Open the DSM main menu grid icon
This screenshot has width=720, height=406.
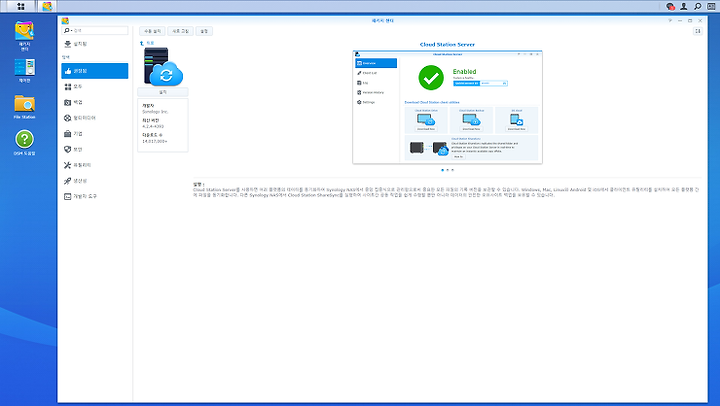(21, 6)
